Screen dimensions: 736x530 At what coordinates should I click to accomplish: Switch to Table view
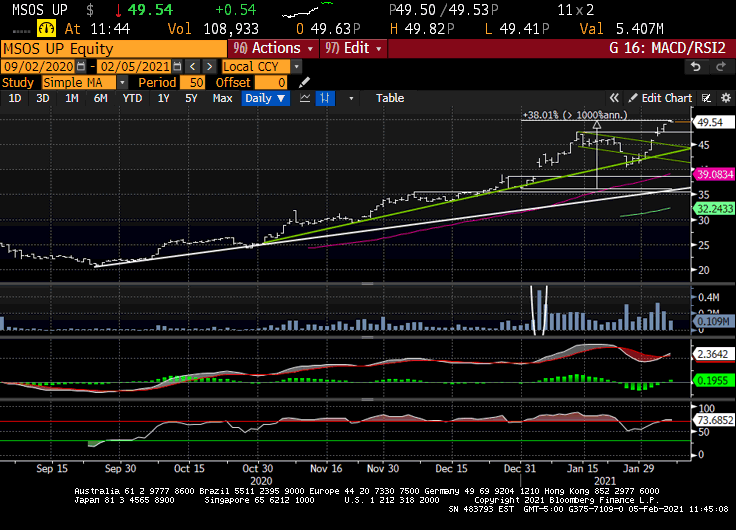click(390, 98)
